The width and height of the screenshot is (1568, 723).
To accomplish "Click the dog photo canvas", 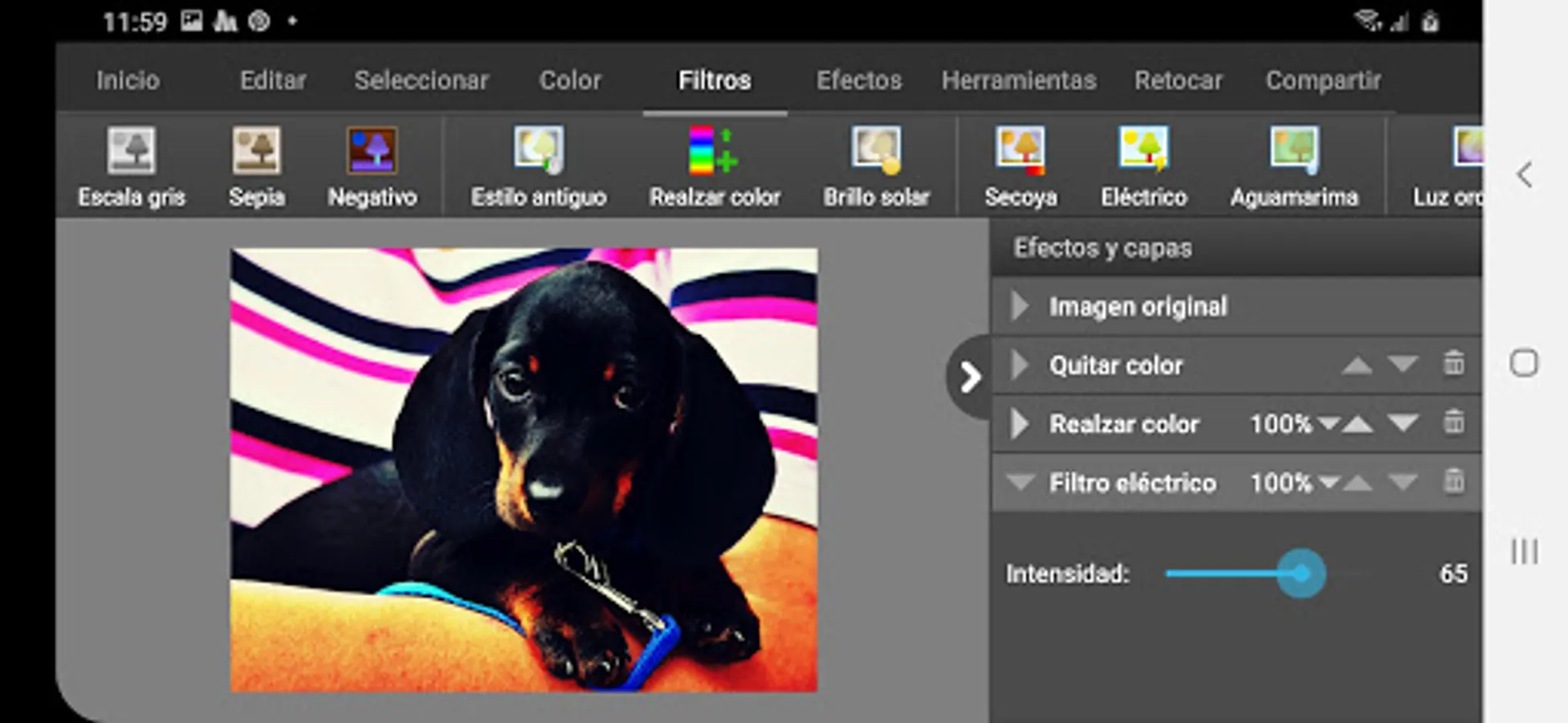I will tap(524, 470).
